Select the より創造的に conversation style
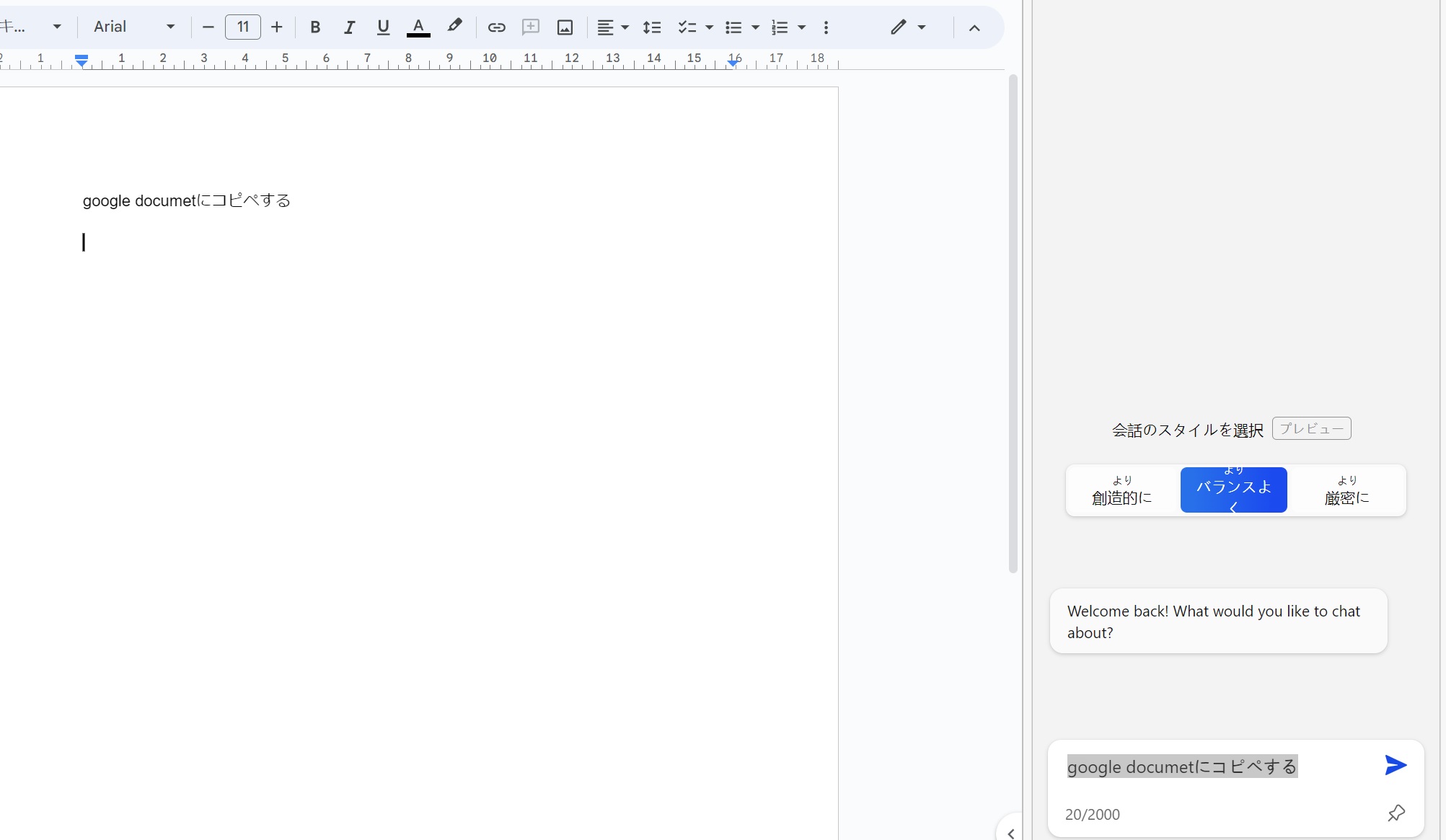The image size is (1446, 840). [1121, 490]
